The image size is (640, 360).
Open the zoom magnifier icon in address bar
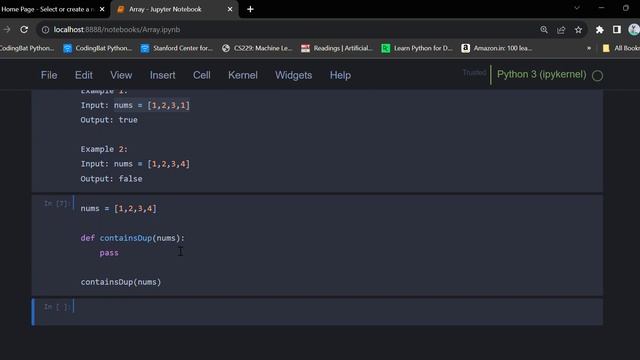coord(544,30)
